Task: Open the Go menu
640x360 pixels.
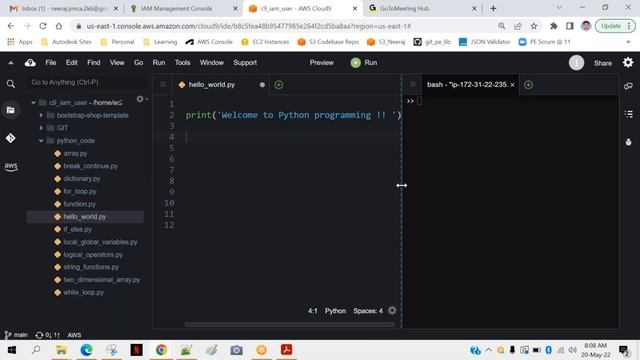Action: [x=138, y=62]
